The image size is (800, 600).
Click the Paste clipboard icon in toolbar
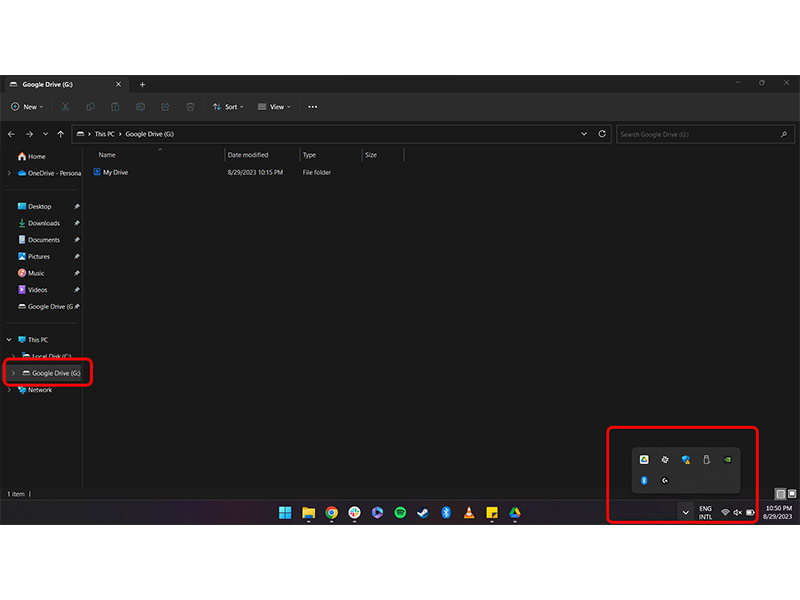tap(115, 107)
